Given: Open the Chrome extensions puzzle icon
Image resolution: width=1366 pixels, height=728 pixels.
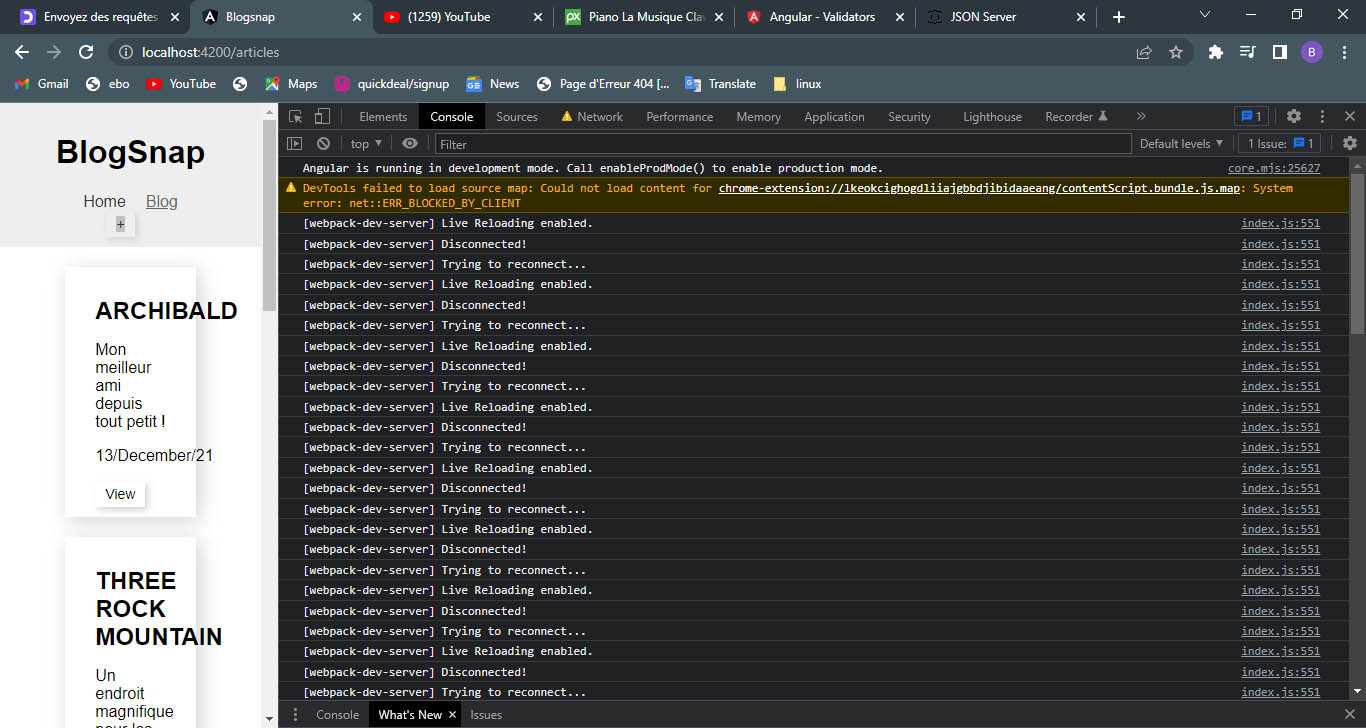Looking at the screenshot, I should click(x=1215, y=52).
